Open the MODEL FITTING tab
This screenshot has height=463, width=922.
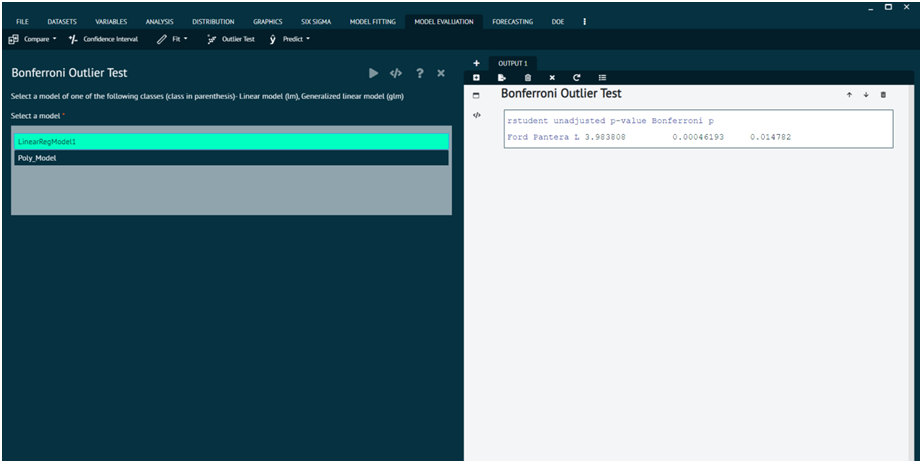coord(373,22)
